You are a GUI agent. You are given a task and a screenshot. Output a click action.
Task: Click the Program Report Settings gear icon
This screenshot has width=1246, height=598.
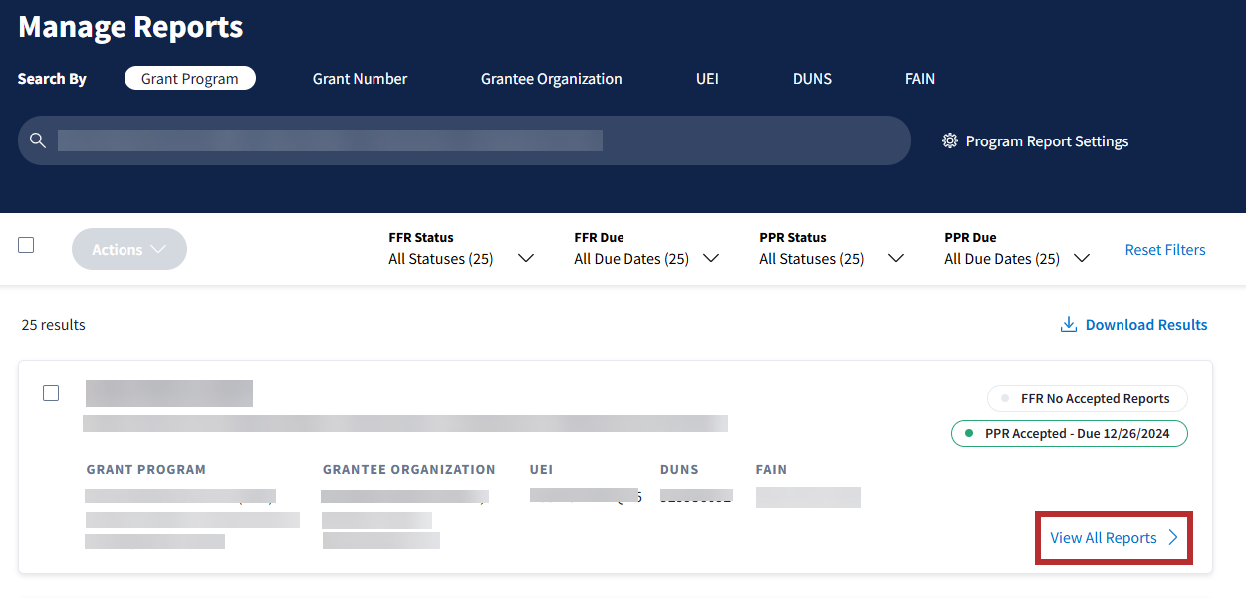(x=949, y=141)
